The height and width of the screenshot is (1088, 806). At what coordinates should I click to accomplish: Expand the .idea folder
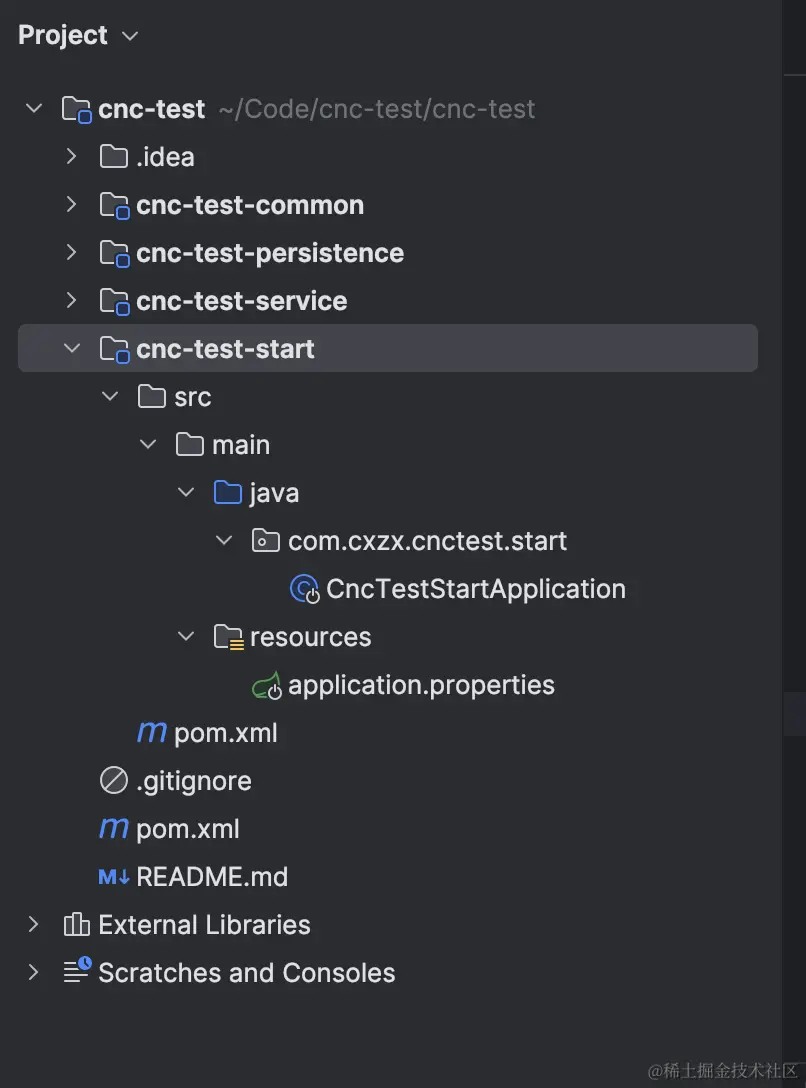(x=71, y=157)
